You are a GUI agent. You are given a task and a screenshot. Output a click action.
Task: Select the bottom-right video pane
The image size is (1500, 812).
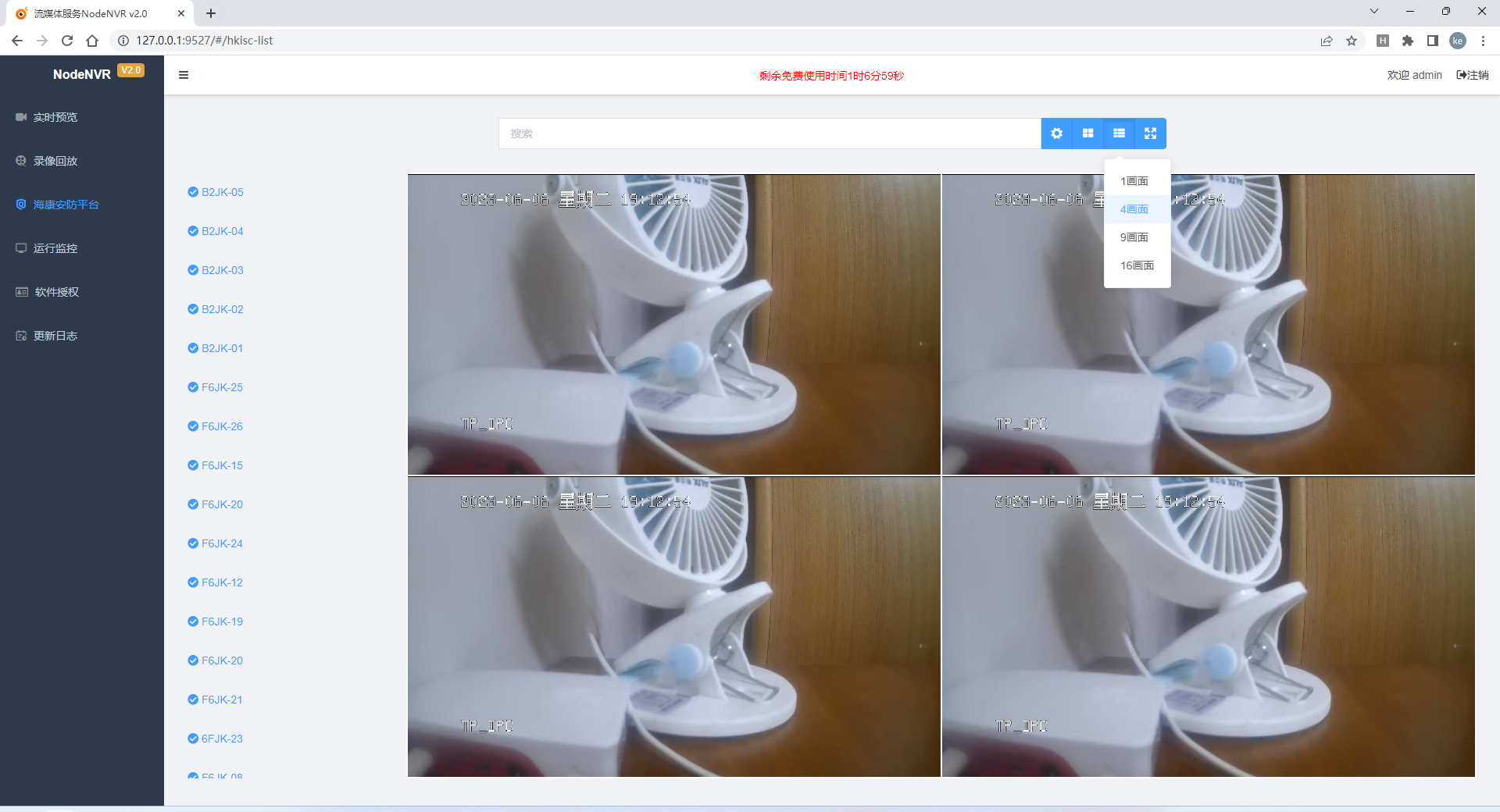[x=1209, y=627]
